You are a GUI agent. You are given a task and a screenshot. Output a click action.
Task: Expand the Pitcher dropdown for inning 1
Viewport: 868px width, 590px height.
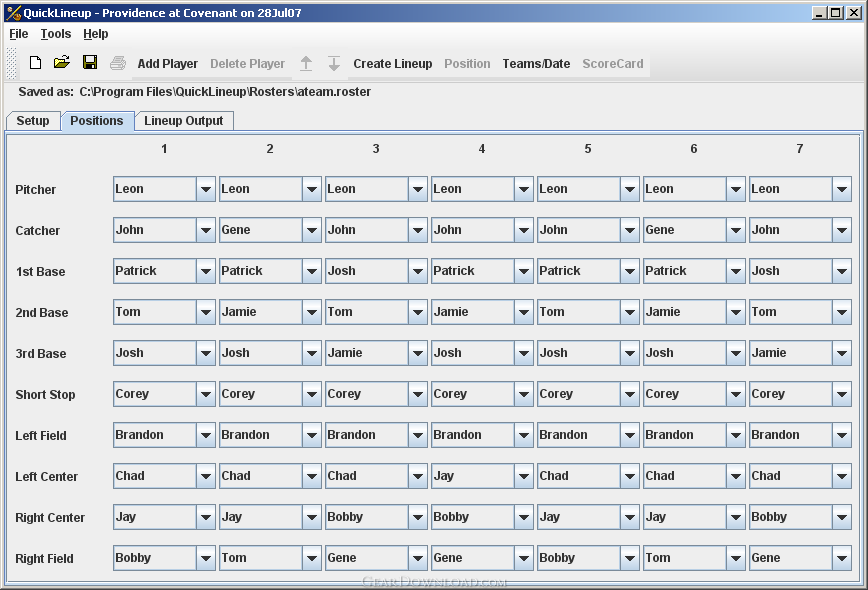pos(206,189)
